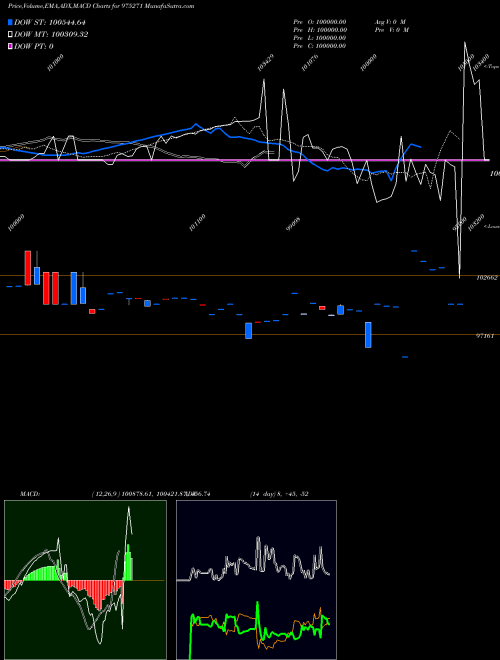Click the blue DOW ST legend swatch
Viewport: 500px width, 660px height.
click(x=10, y=22)
